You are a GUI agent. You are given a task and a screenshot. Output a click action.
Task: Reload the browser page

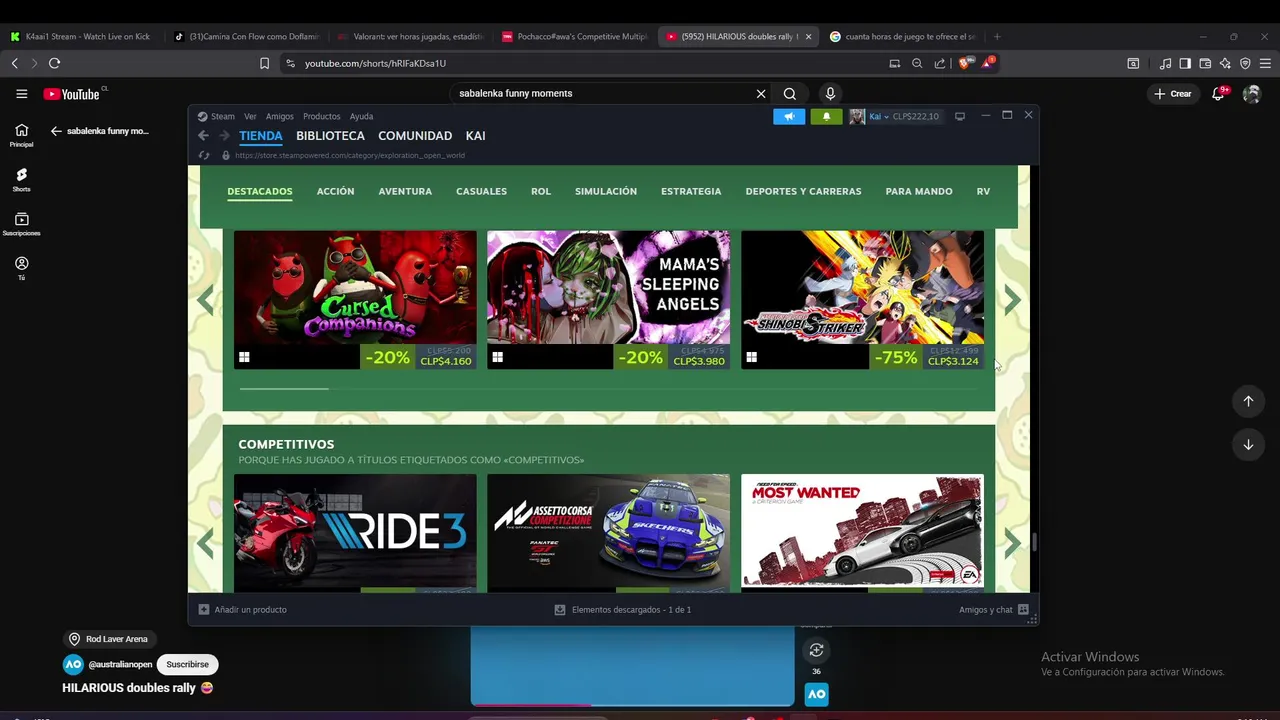tap(54, 63)
